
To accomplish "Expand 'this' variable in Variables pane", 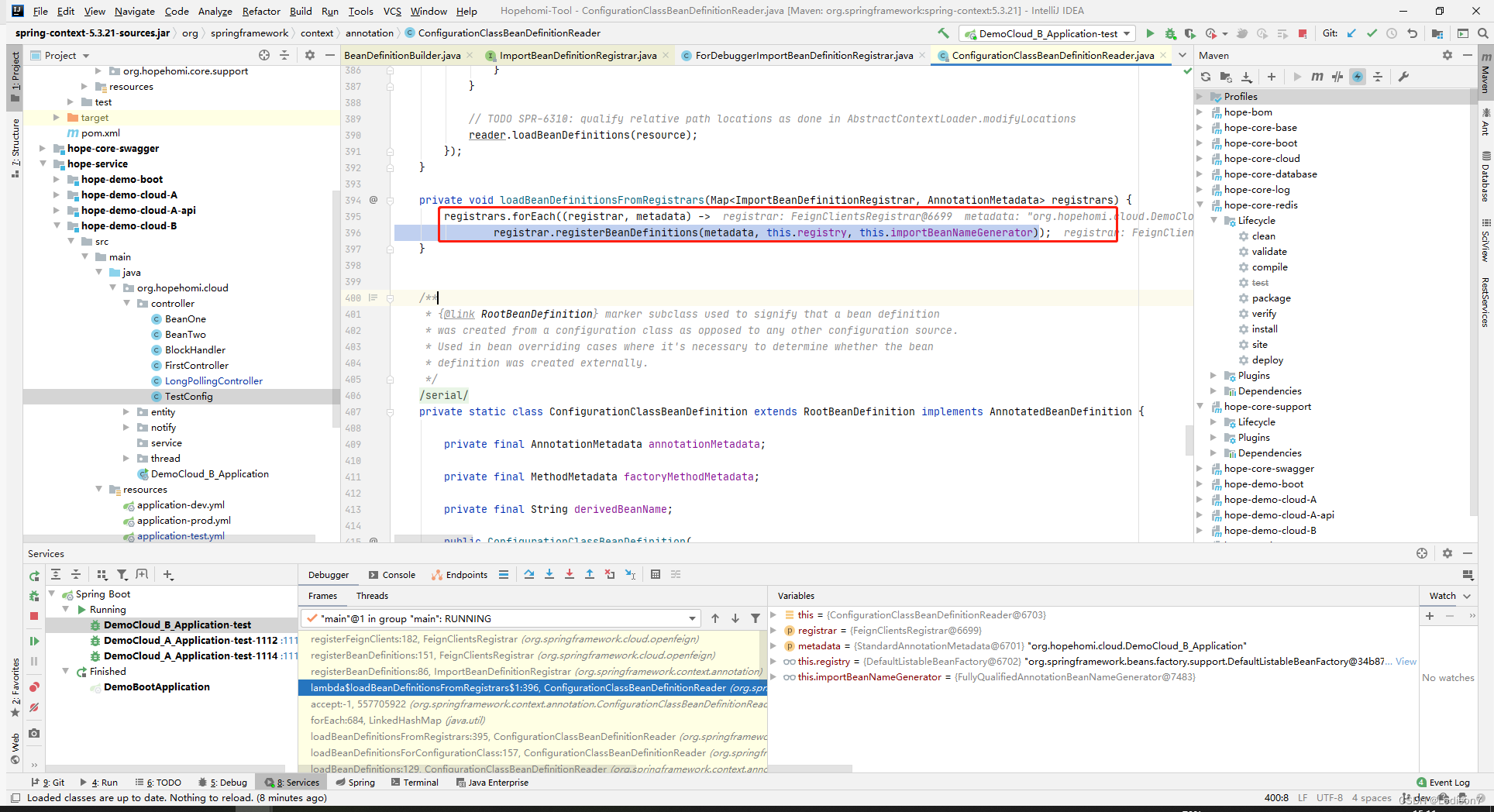I will click(773, 614).
